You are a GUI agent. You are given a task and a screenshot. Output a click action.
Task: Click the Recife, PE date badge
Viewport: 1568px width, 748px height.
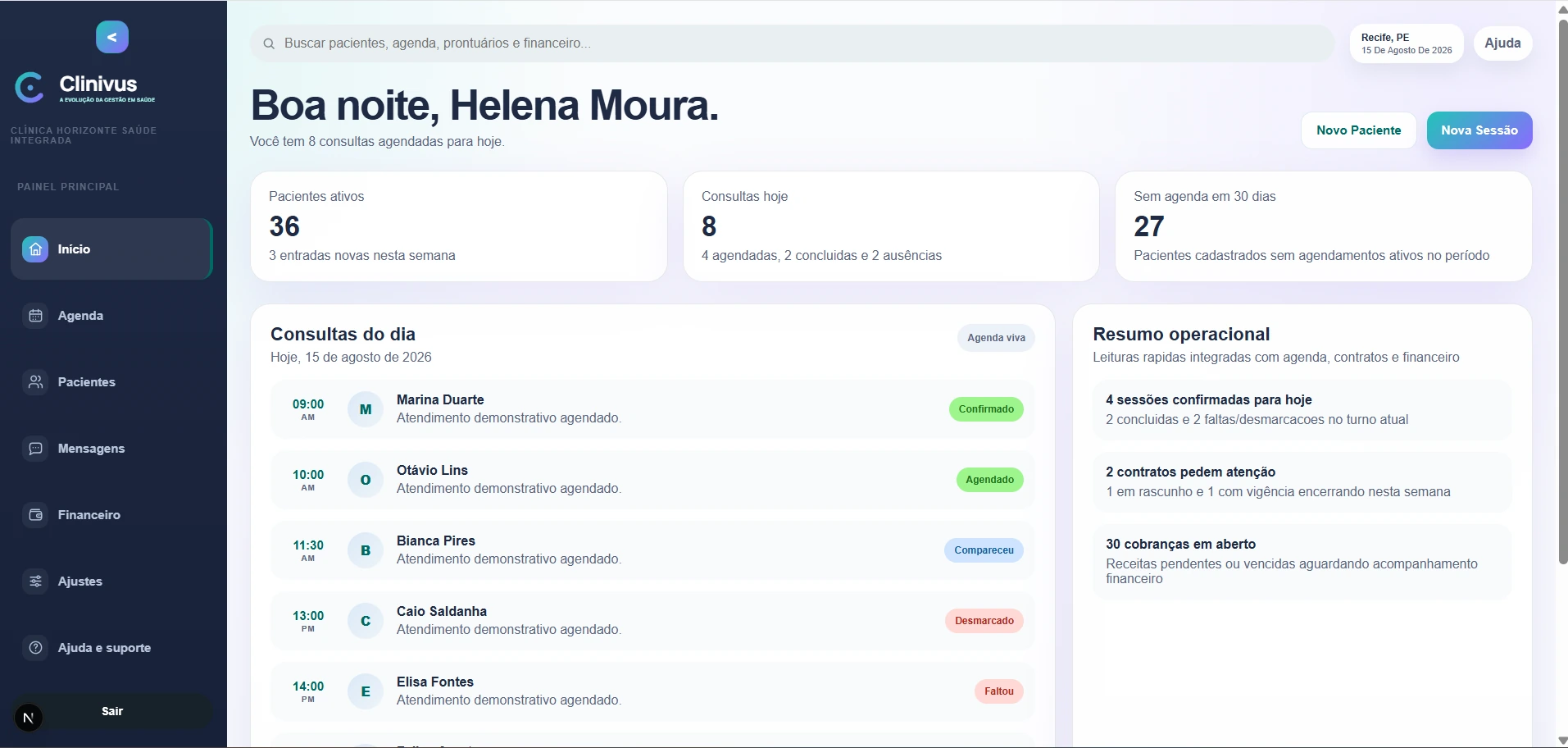1407,43
